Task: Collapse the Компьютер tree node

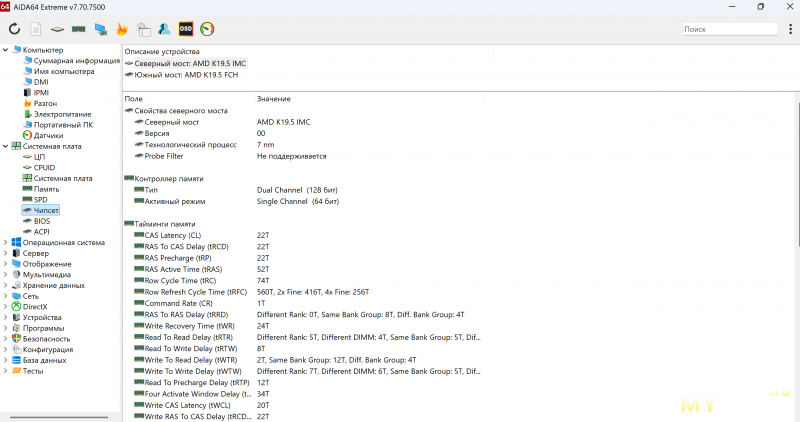Action: pyautogui.click(x=6, y=50)
